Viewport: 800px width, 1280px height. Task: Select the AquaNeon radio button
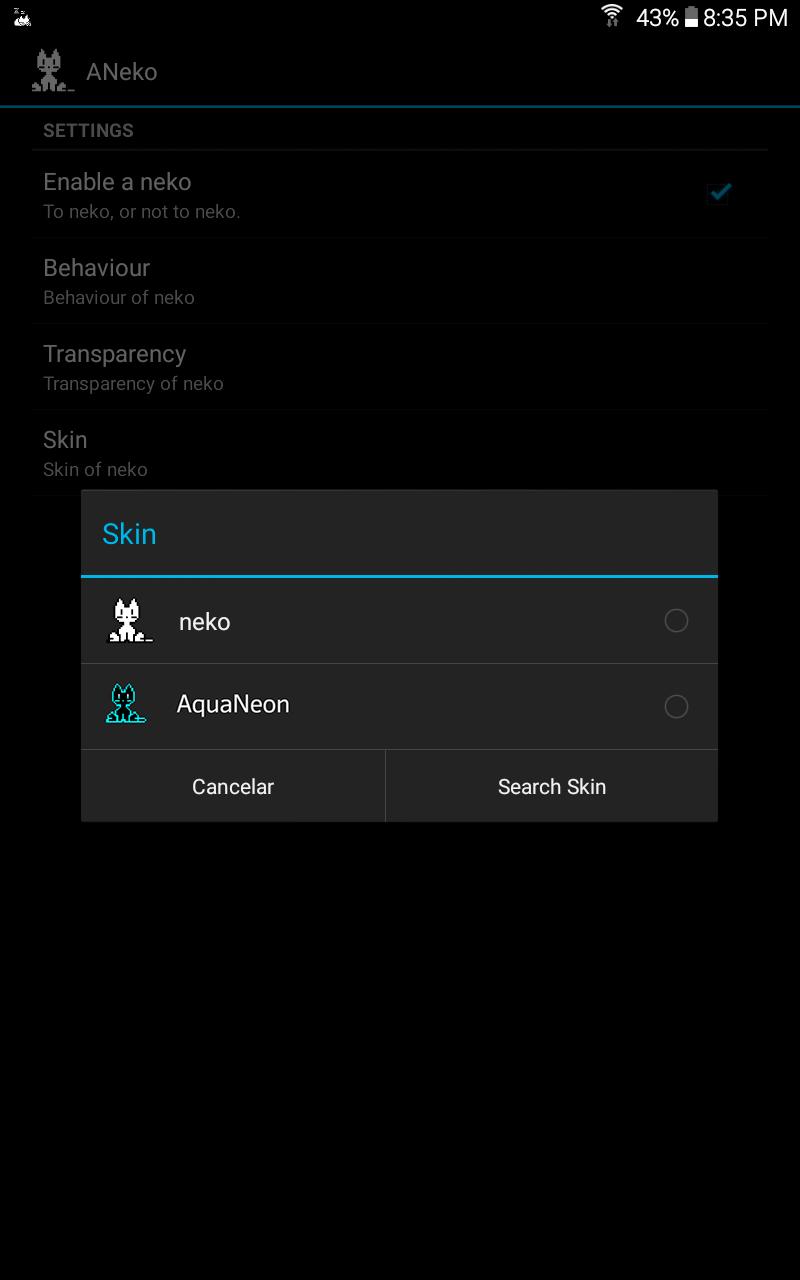(676, 707)
